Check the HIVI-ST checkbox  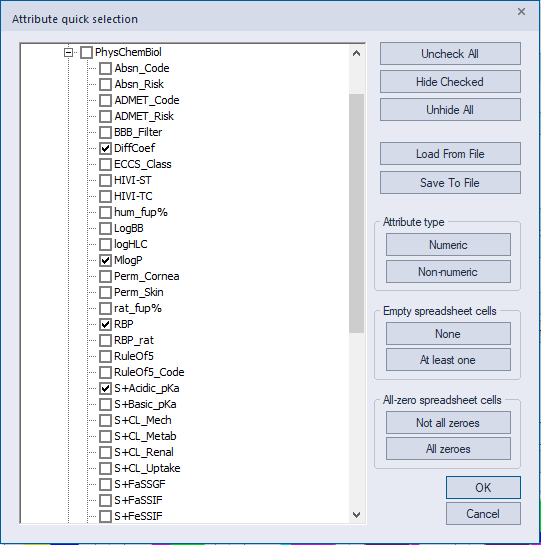(x=105, y=180)
